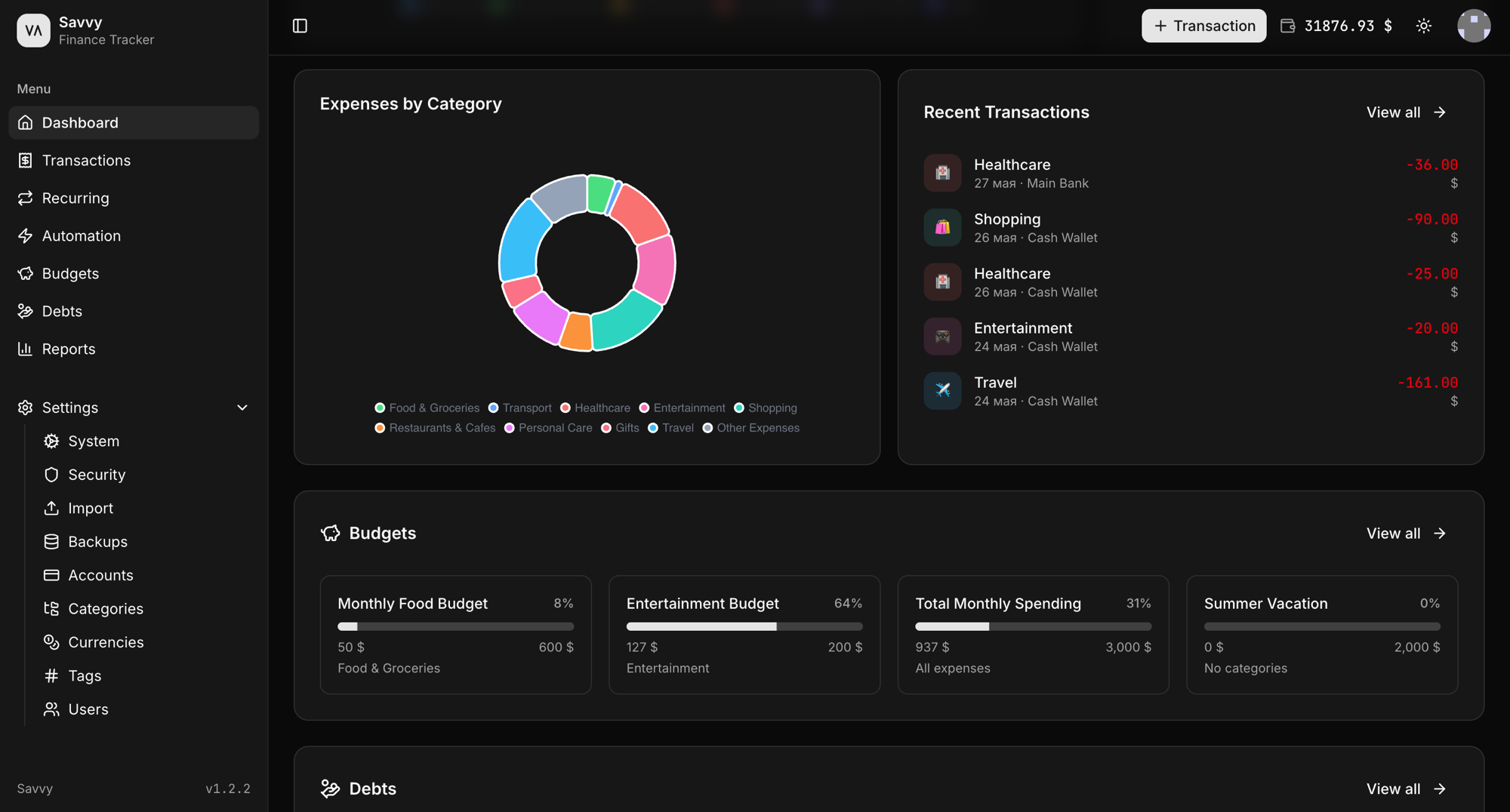Click the wallet balance icon
The height and width of the screenshot is (812, 1510).
[x=1288, y=26]
